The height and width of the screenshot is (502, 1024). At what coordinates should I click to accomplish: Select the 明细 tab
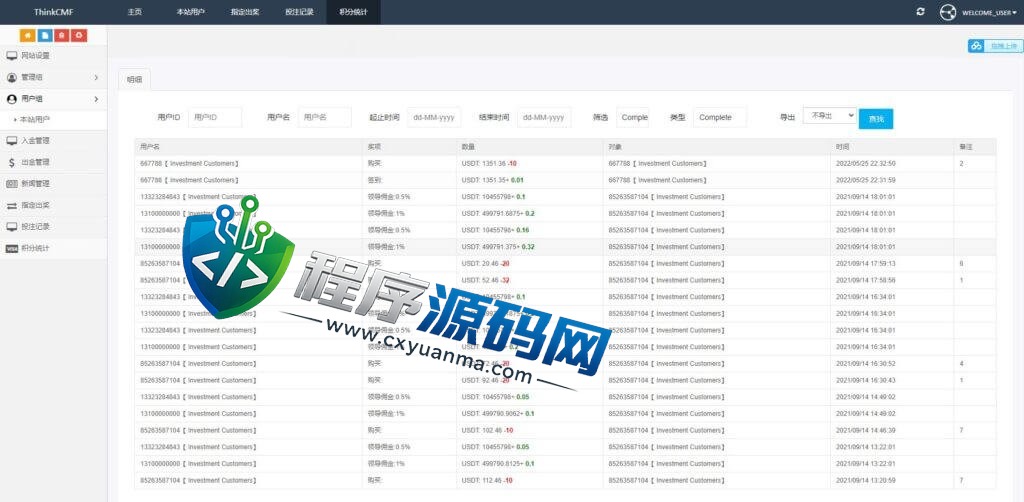click(x=135, y=79)
